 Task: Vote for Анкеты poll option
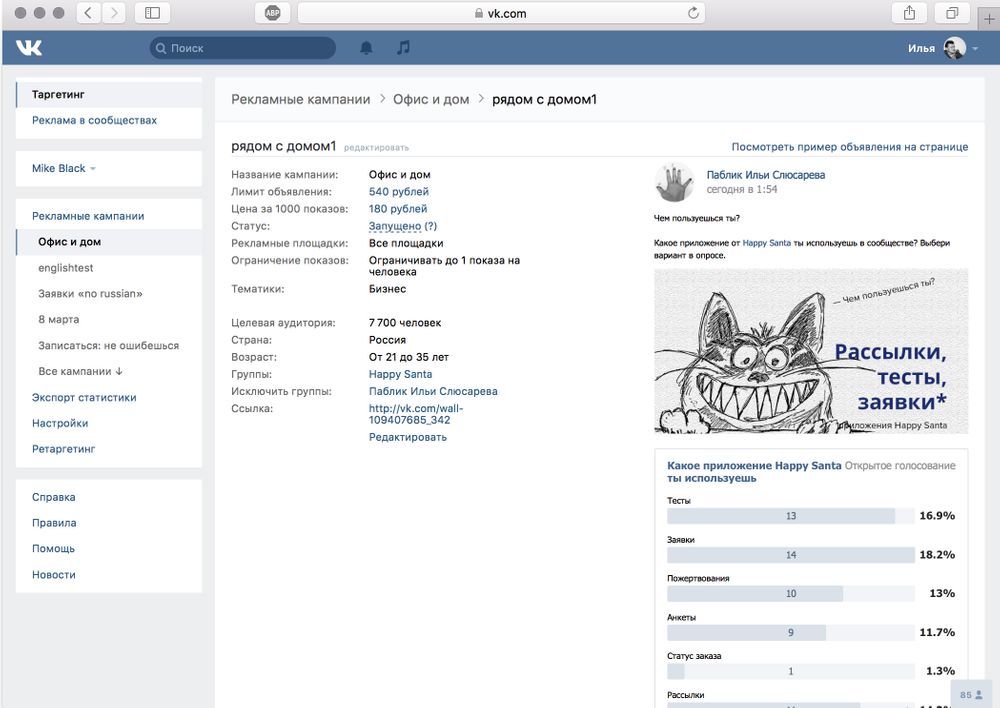[791, 632]
